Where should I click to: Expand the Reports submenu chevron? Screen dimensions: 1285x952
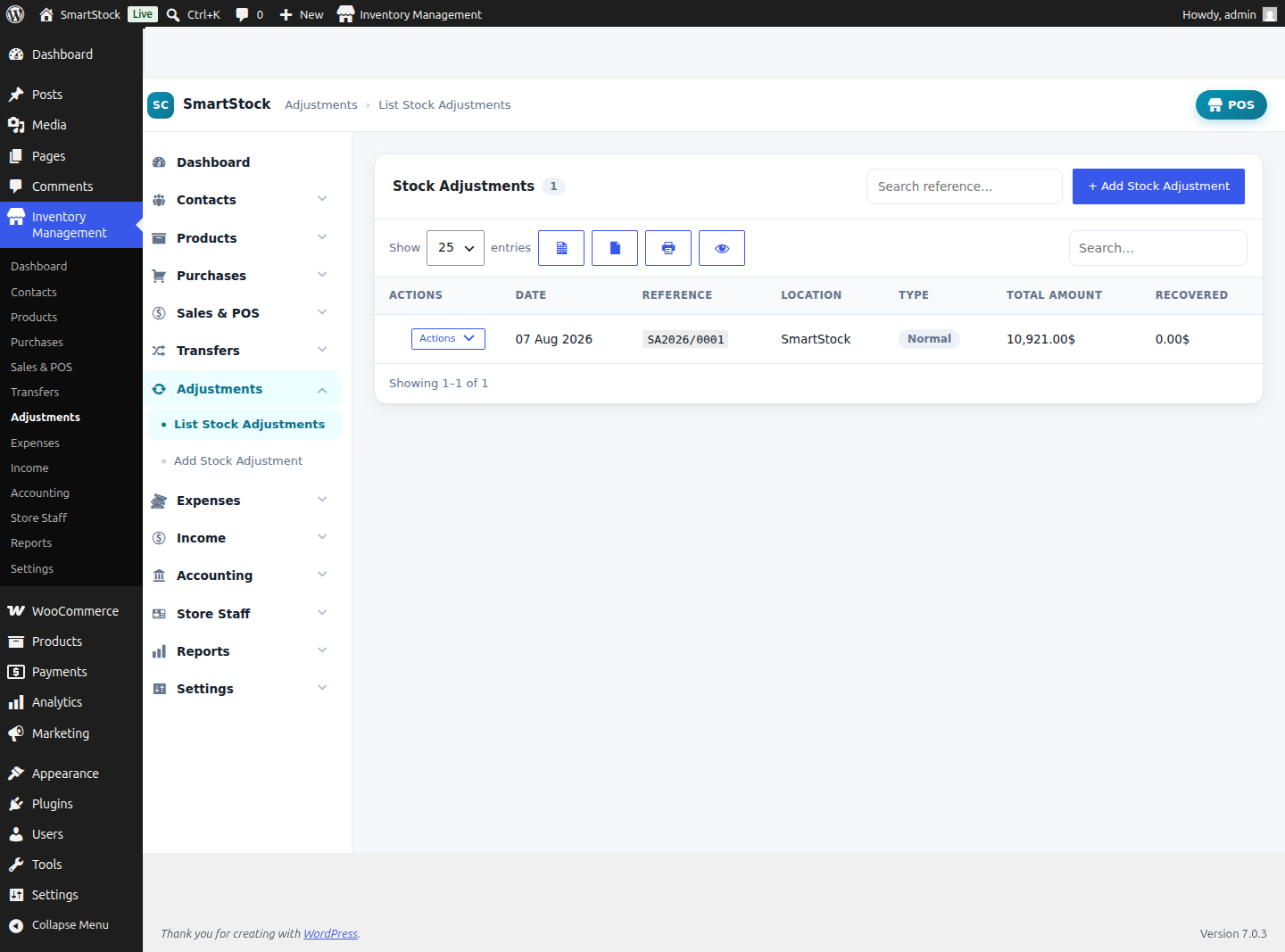click(x=322, y=650)
